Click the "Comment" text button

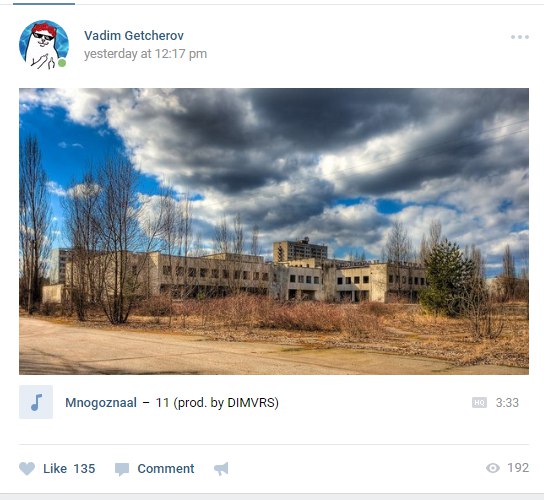pos(166,469)
